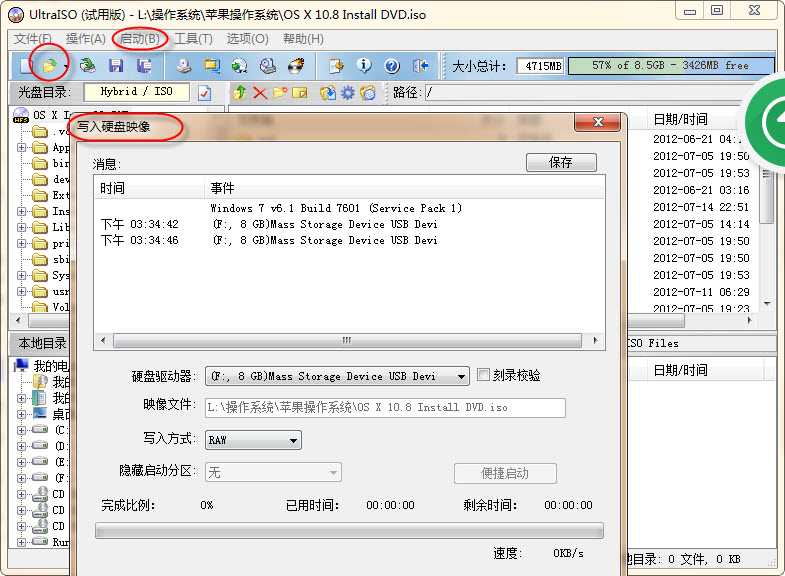Open the 硬盘驱动器 drive dropdown

coord(337,376)
